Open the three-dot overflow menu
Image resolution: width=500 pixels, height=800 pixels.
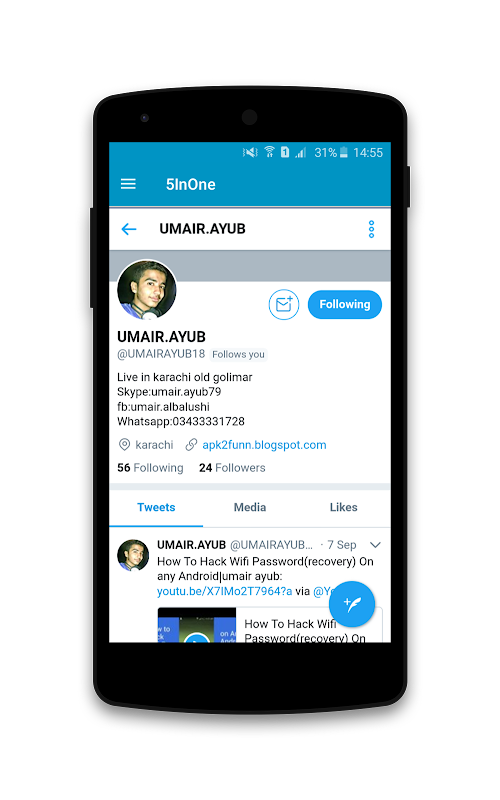(x=371, y=229)
